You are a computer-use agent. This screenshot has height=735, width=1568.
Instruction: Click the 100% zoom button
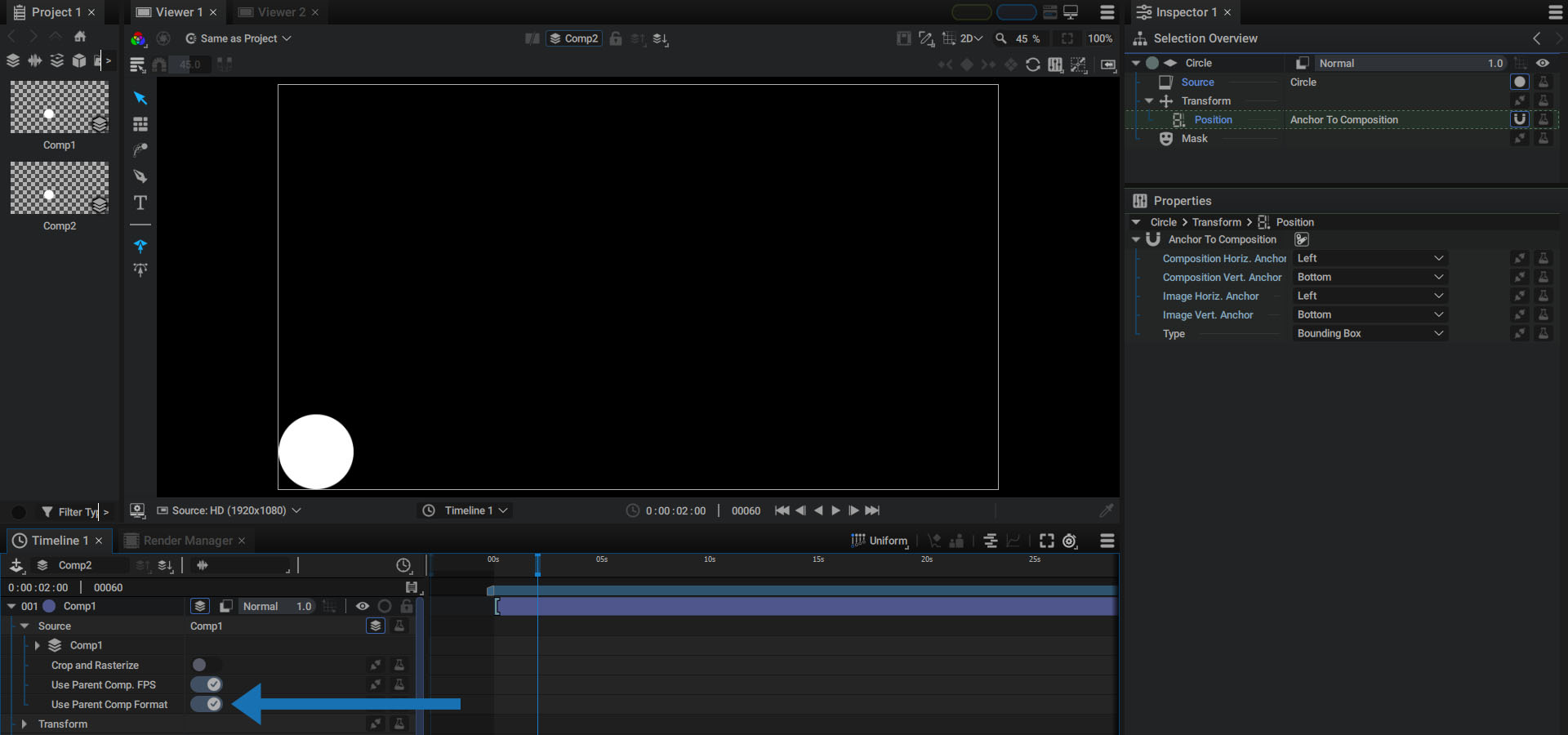click(1100, 38)
